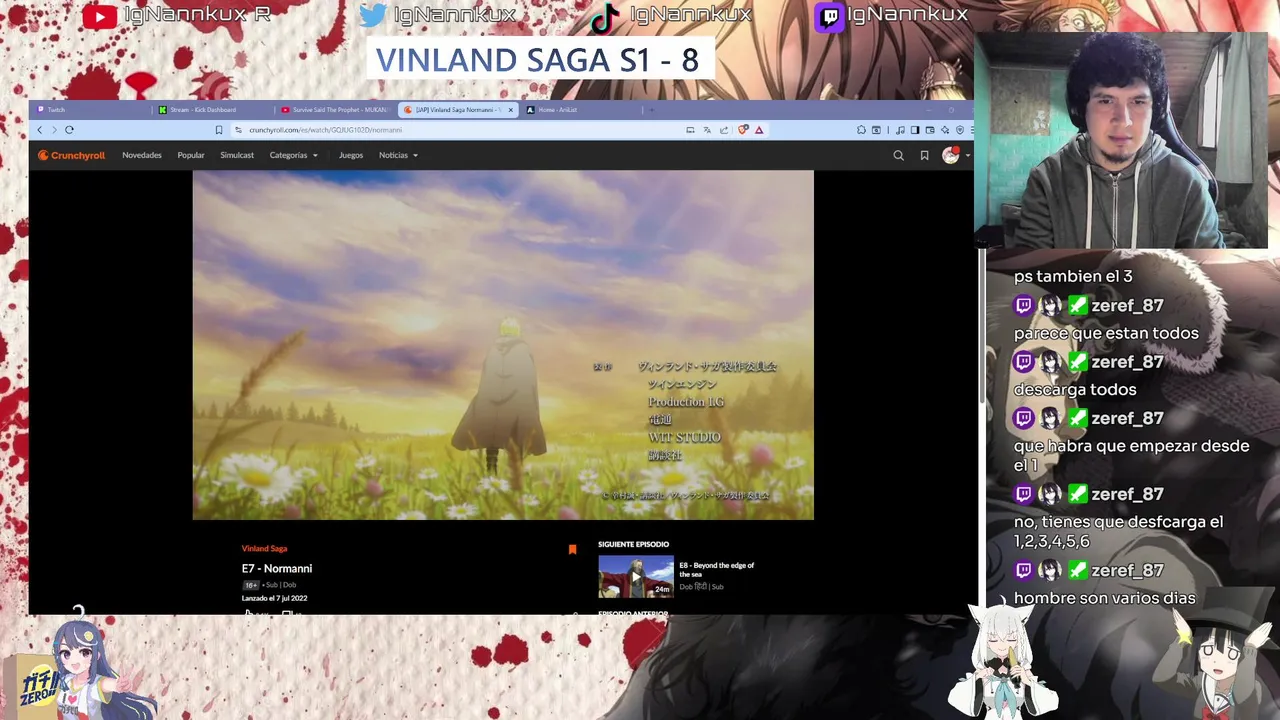Switch to the Home - AniList tab

pos(580,110)
